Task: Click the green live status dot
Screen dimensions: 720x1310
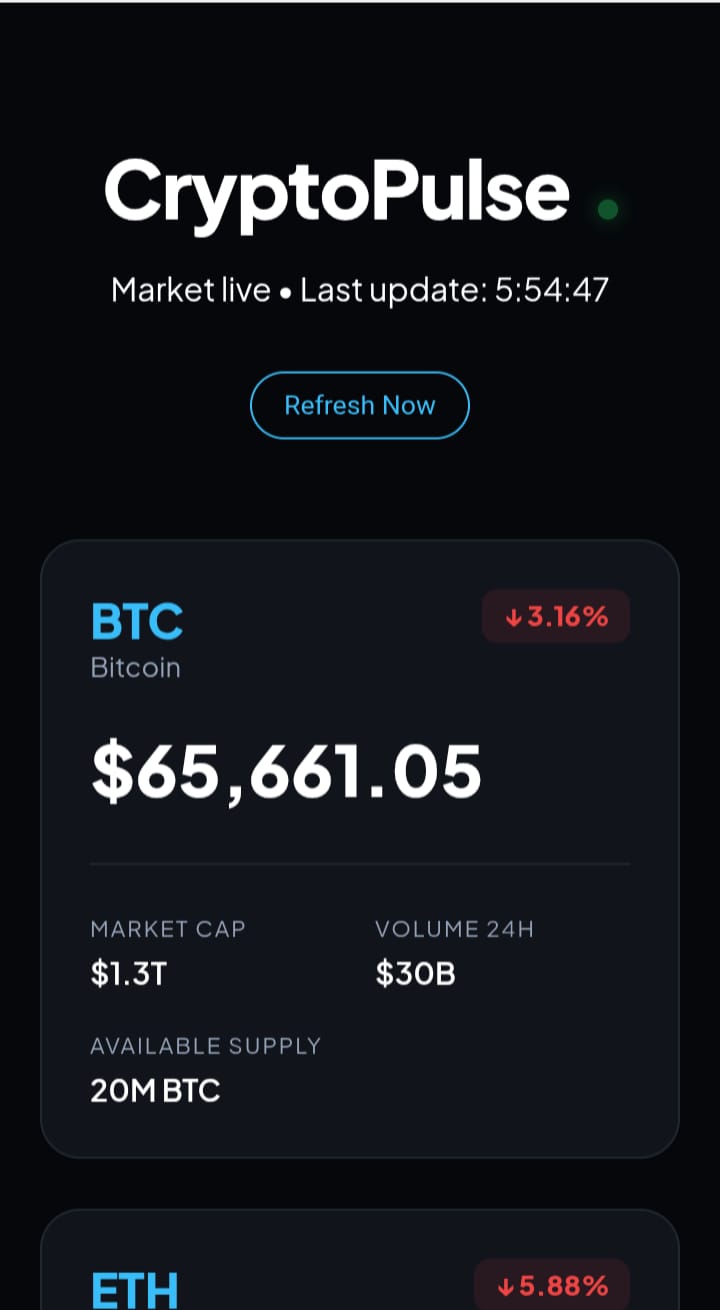Action: (607, 210)
